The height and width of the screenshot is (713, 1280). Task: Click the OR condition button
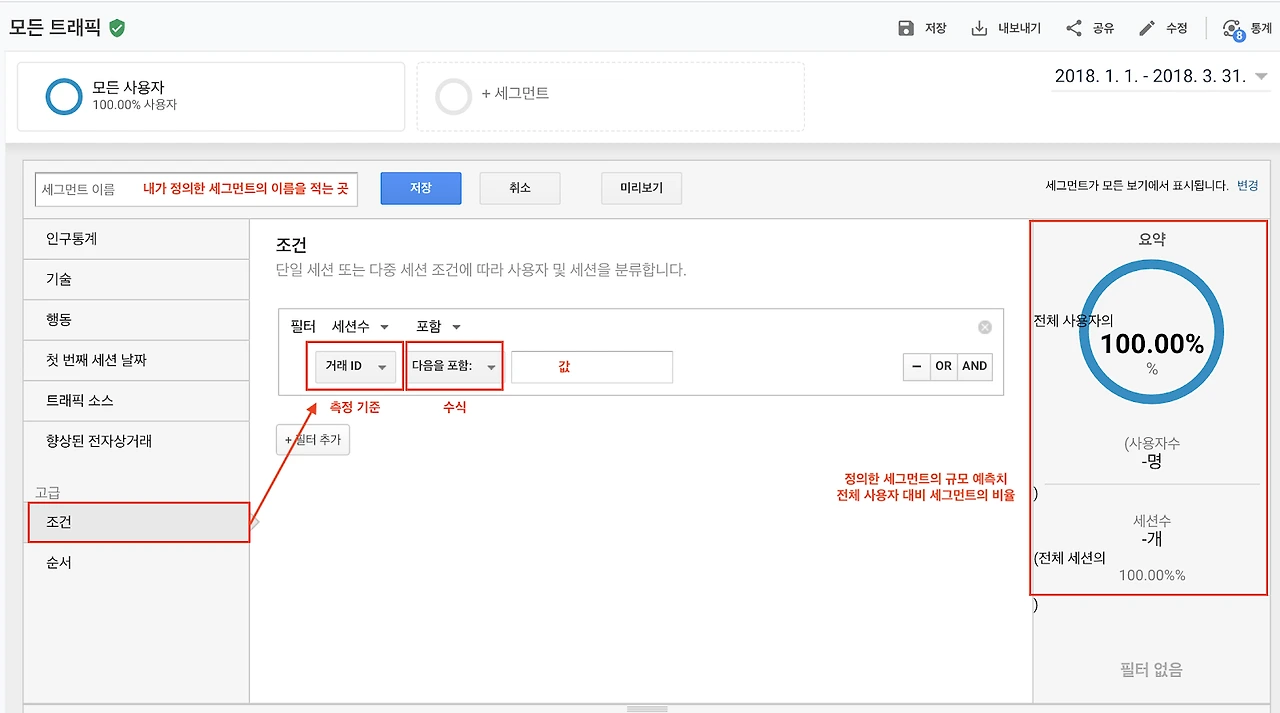[x=943, y=366]
